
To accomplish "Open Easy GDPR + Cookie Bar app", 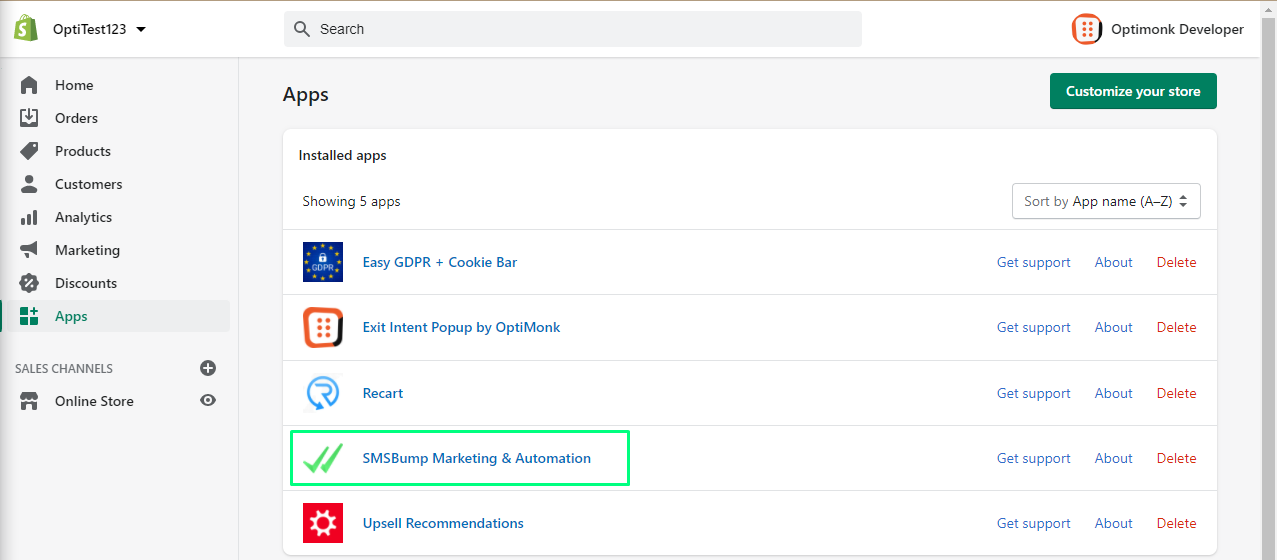I will coord(440,262).
